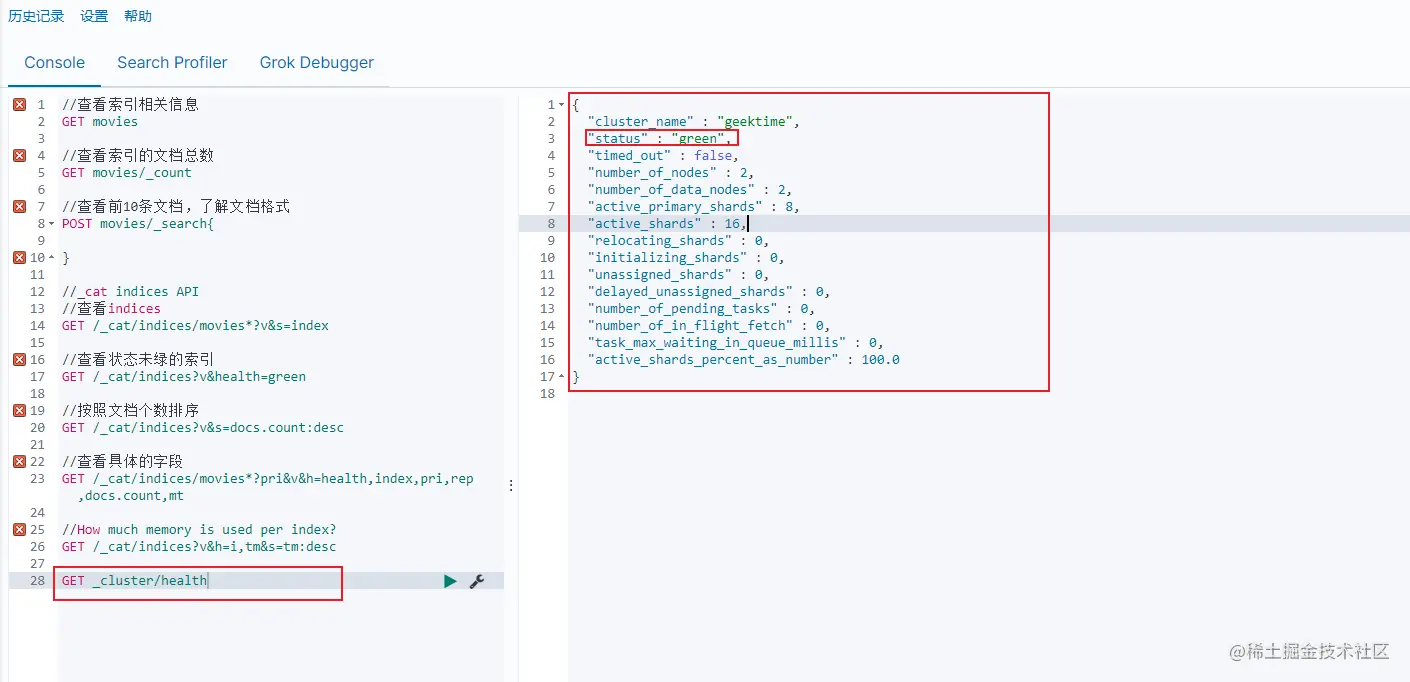Click the error marker on editor line 25

pos(19,530)
